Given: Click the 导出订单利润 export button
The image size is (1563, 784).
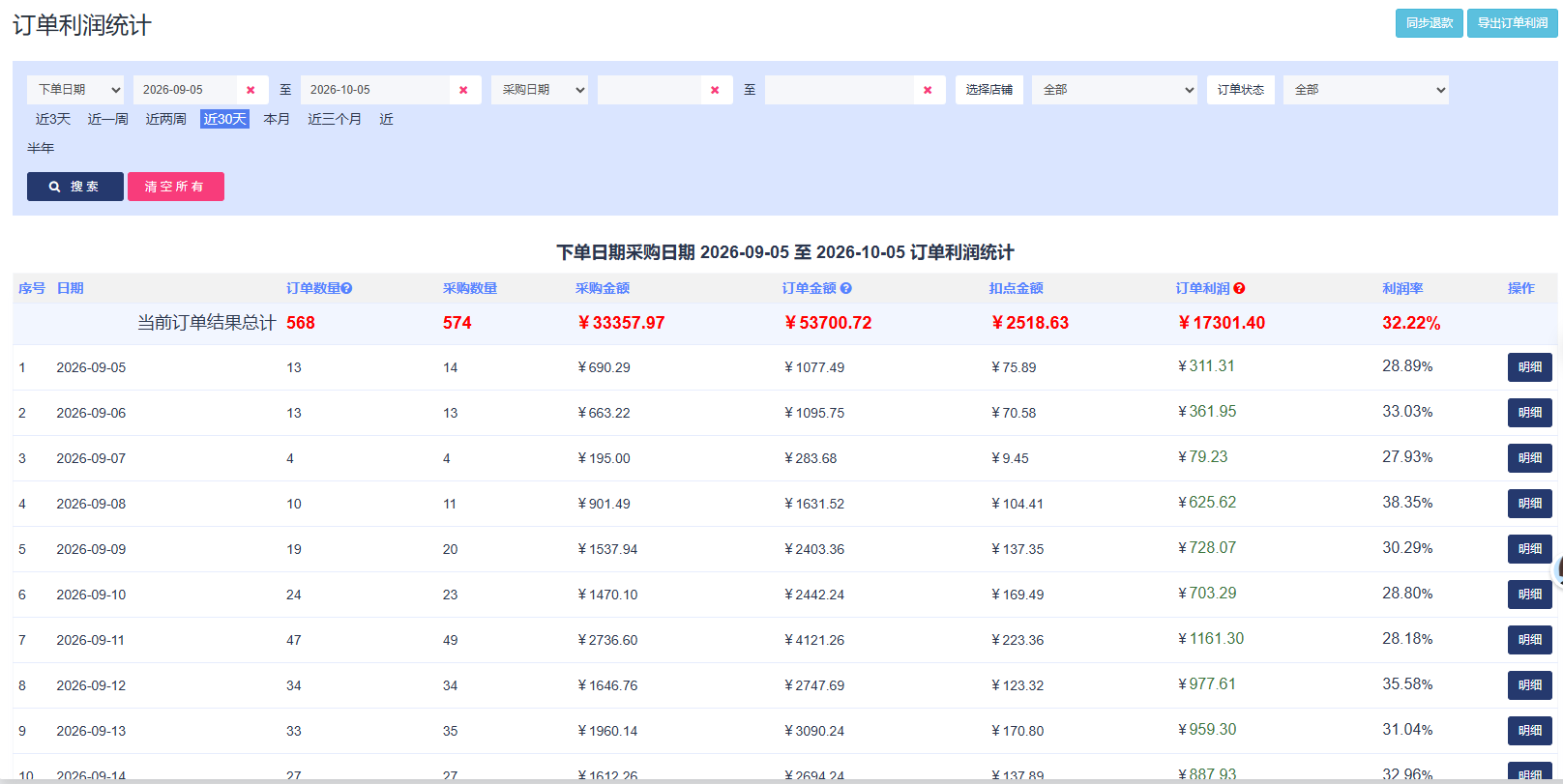Looking at the screenshot, I should pyautogui.click(x=1513, y=23).
